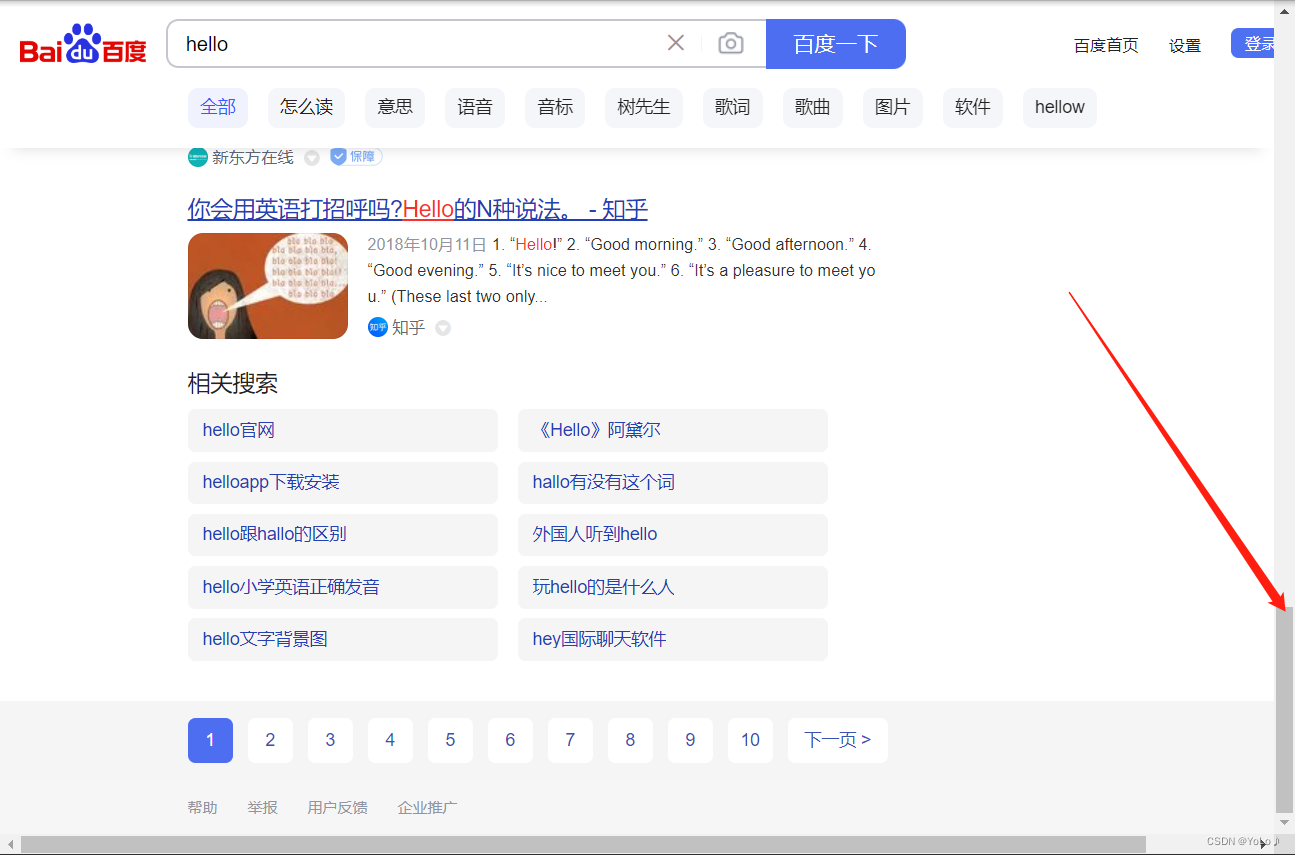Screen dimensions: 1295x855
Task: Click the horizontal scrollbar left arrow
Action: (x=10, y=845)
